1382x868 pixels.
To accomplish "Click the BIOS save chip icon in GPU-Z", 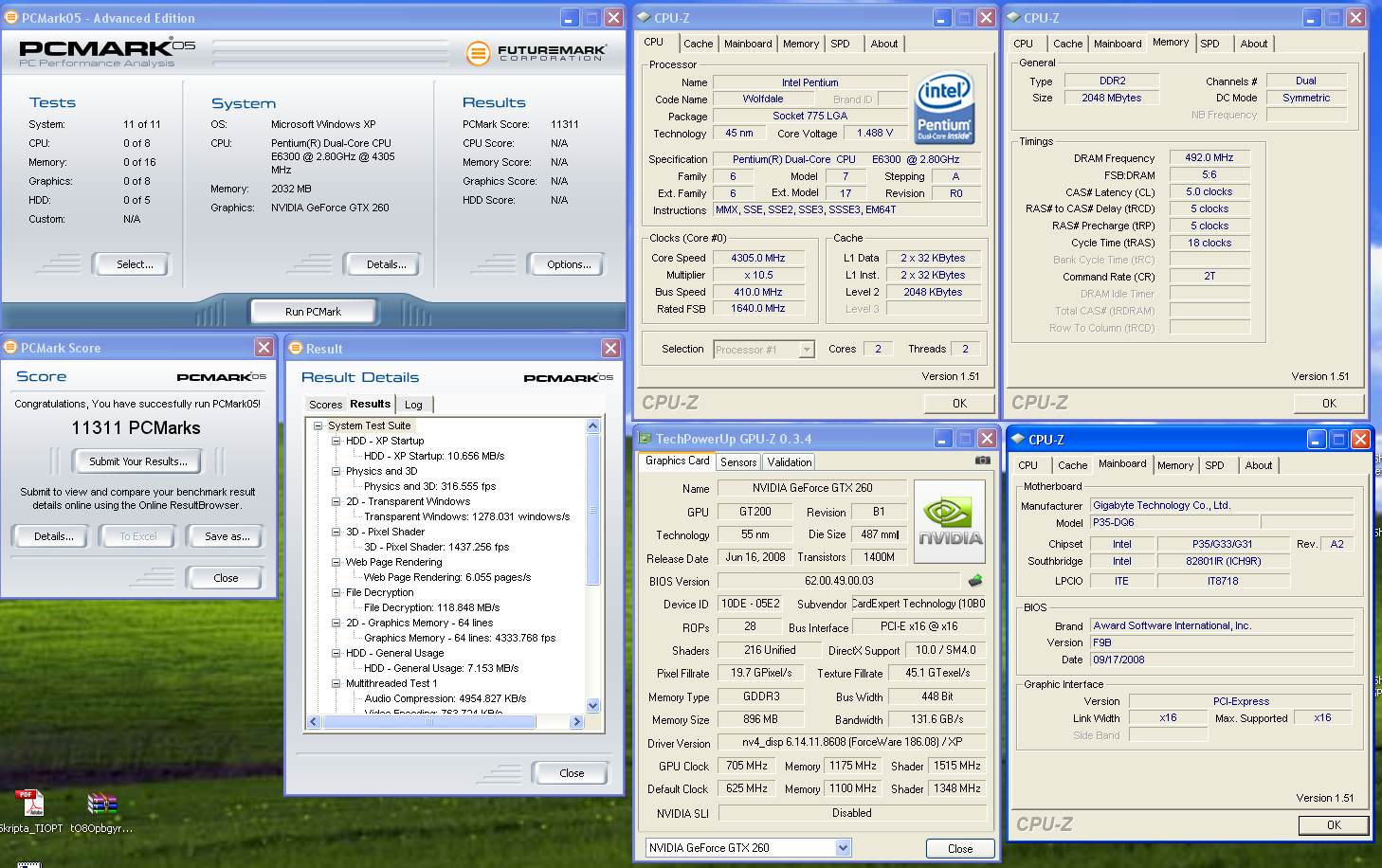I will coord(974,581).
